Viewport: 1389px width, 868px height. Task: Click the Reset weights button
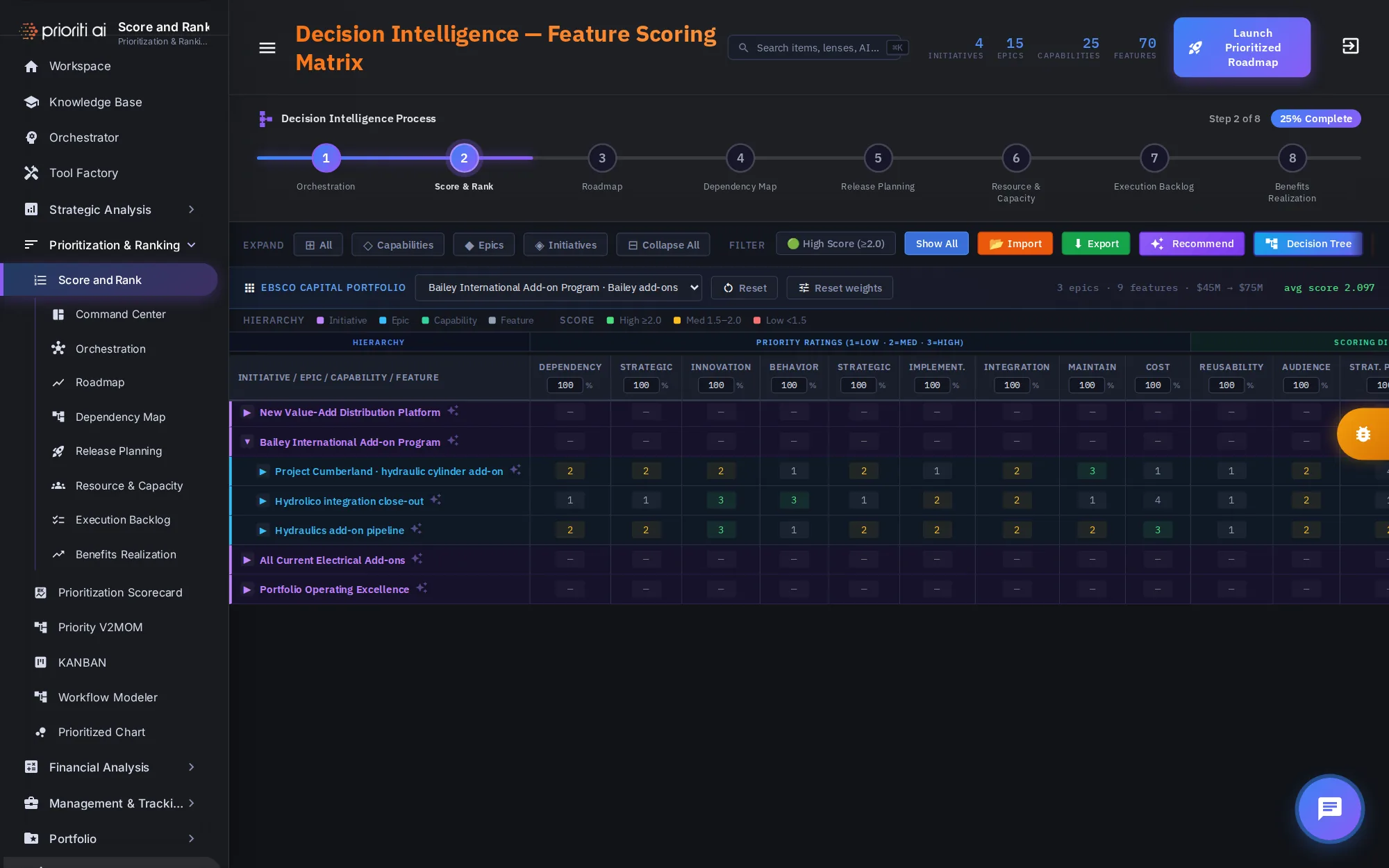click(x=840, y=288)
